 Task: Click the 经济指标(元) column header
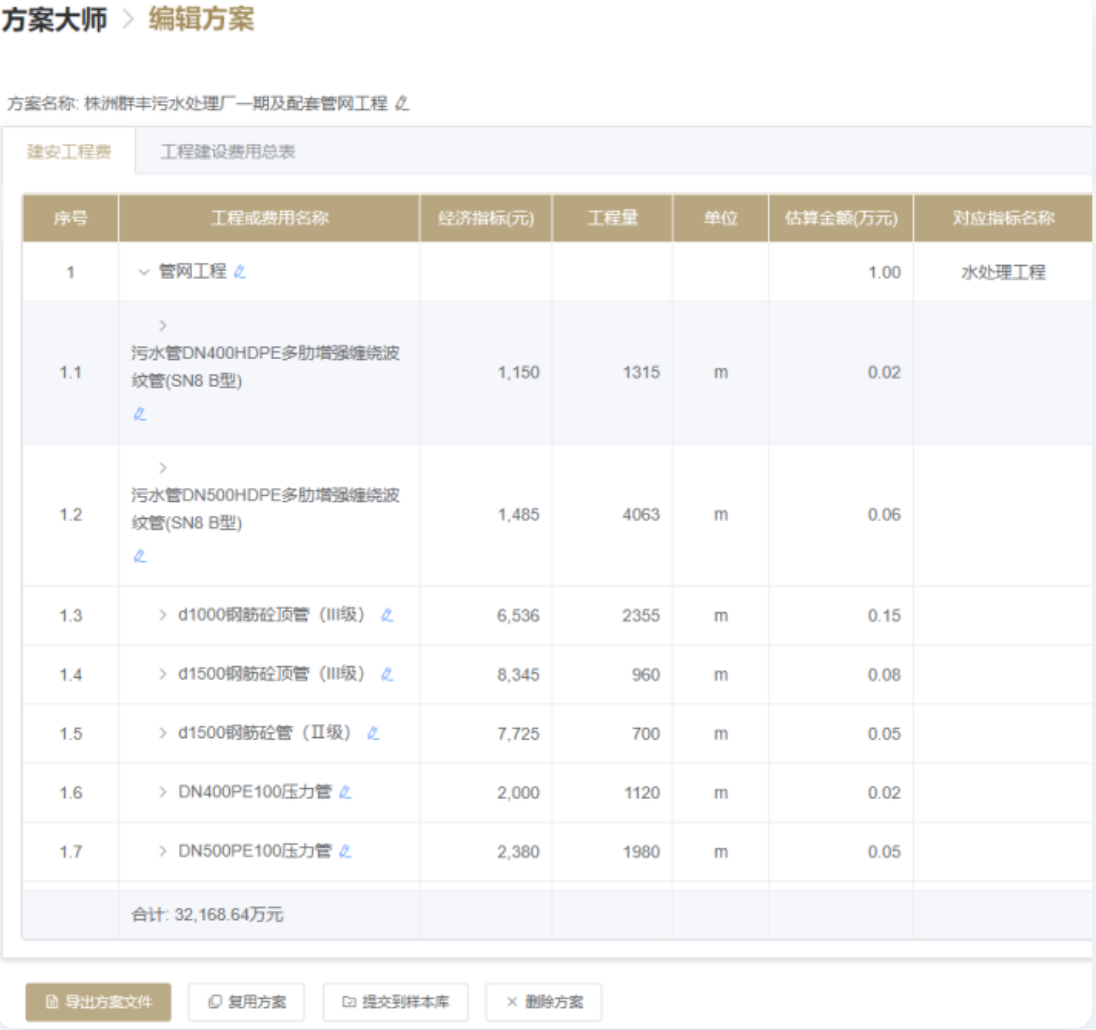486,218
